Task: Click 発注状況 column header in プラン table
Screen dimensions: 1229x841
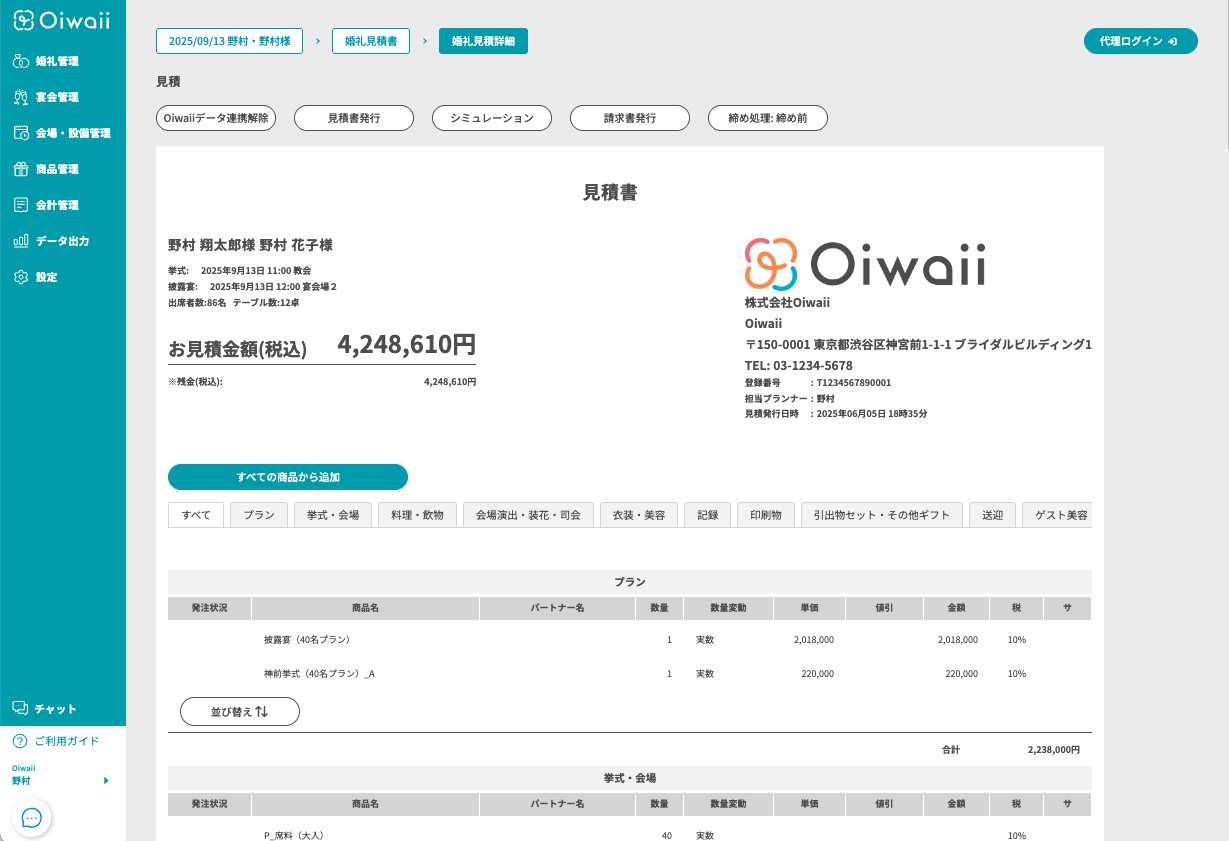Action: [x=209, y=608]
